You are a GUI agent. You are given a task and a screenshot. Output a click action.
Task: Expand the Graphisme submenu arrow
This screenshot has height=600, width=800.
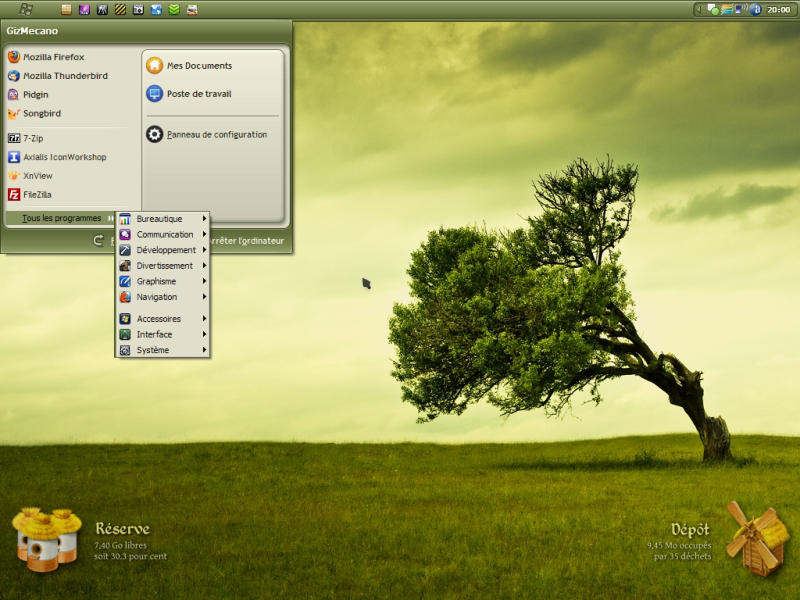tap(204, 281)
